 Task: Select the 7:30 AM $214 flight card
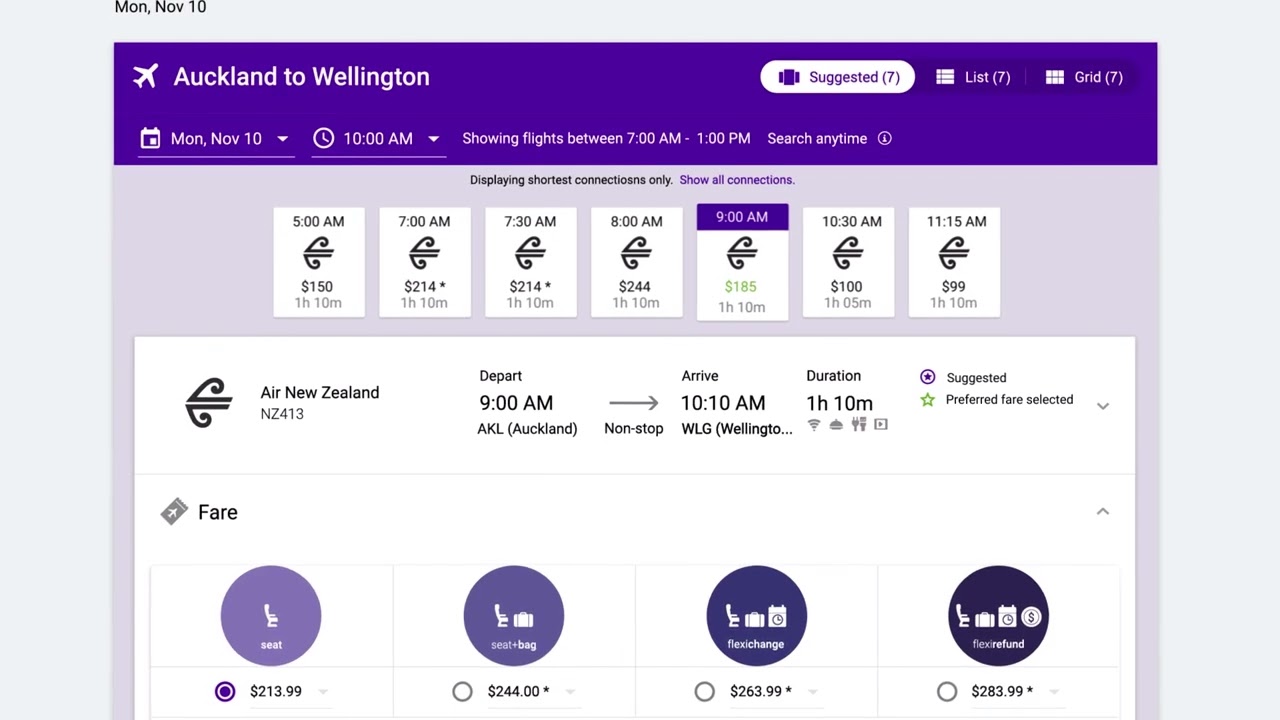[530, 262]
